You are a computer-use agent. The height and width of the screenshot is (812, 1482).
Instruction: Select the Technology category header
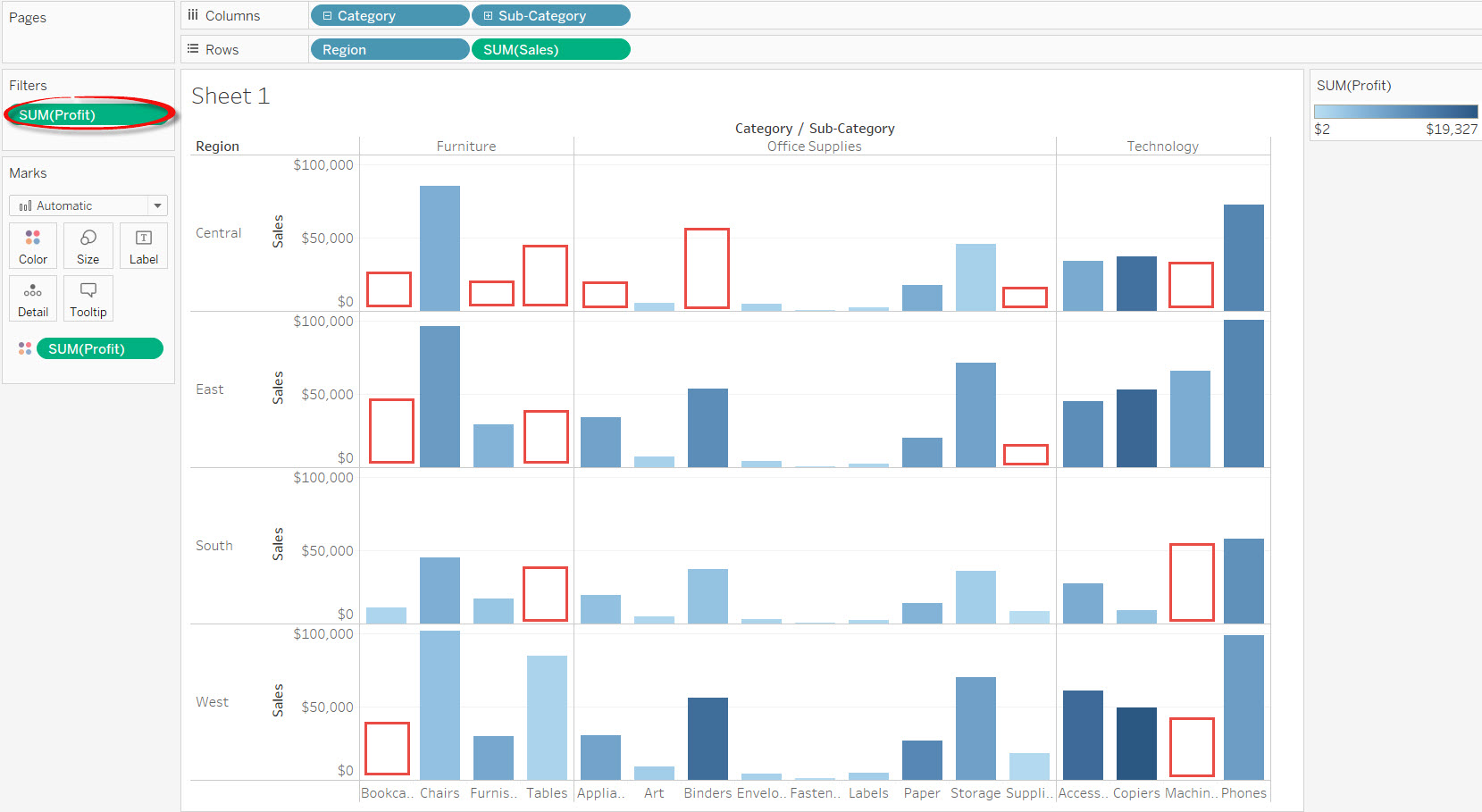(x=1162, y=146)
